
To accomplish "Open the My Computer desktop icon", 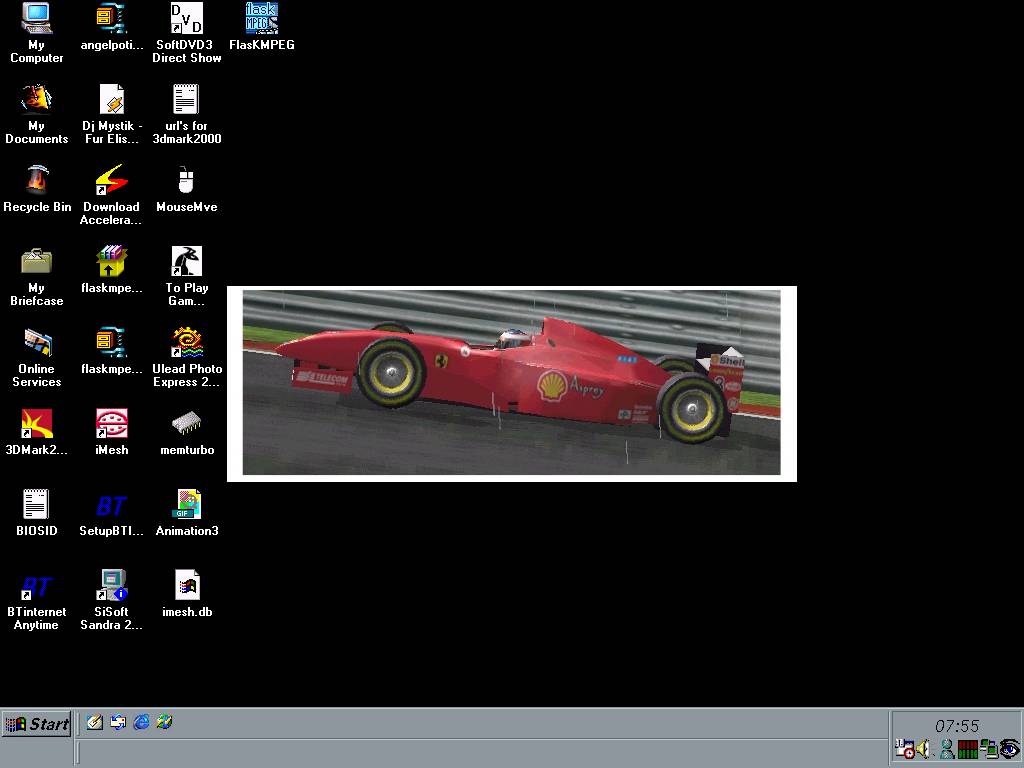I will [36, 18].
